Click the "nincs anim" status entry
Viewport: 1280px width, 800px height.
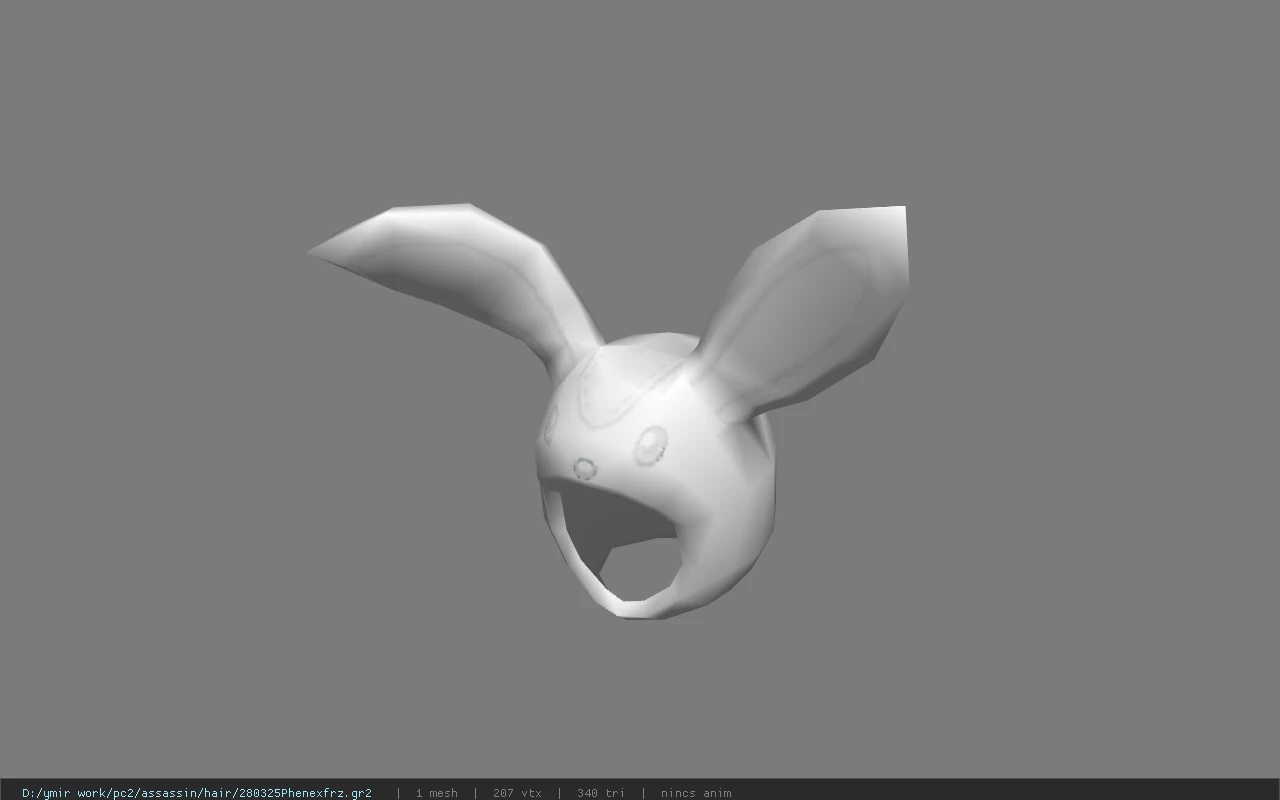point(696,793)
